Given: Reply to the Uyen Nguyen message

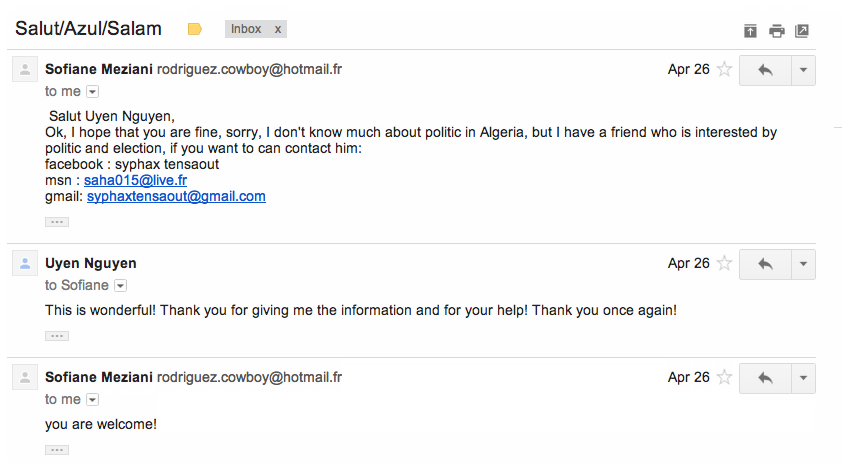Looking at the screenshot, I should pyautogui.click(x=765, y=264).
